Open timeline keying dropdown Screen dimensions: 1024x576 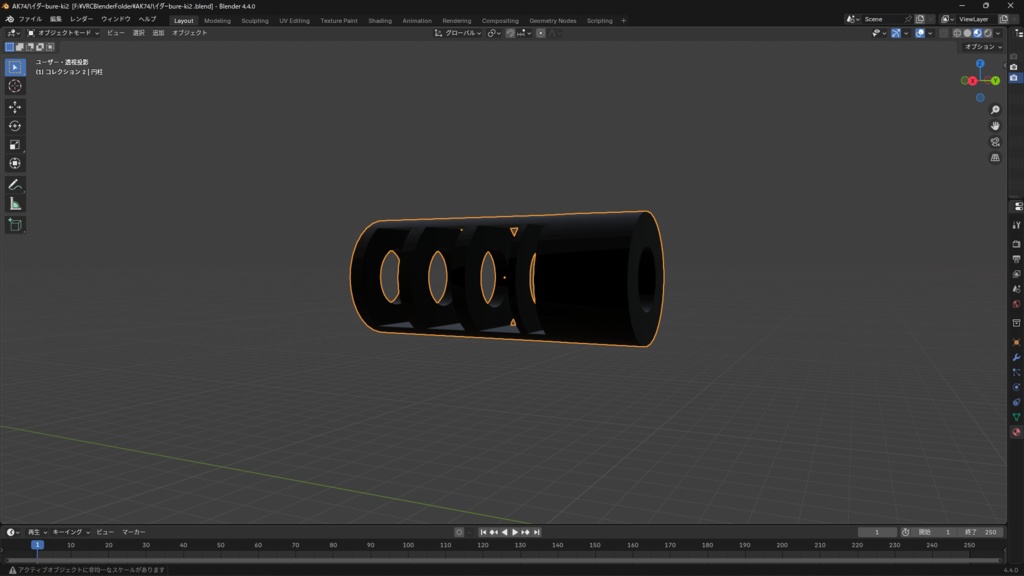pyautogui.click(x=71, y=532)
